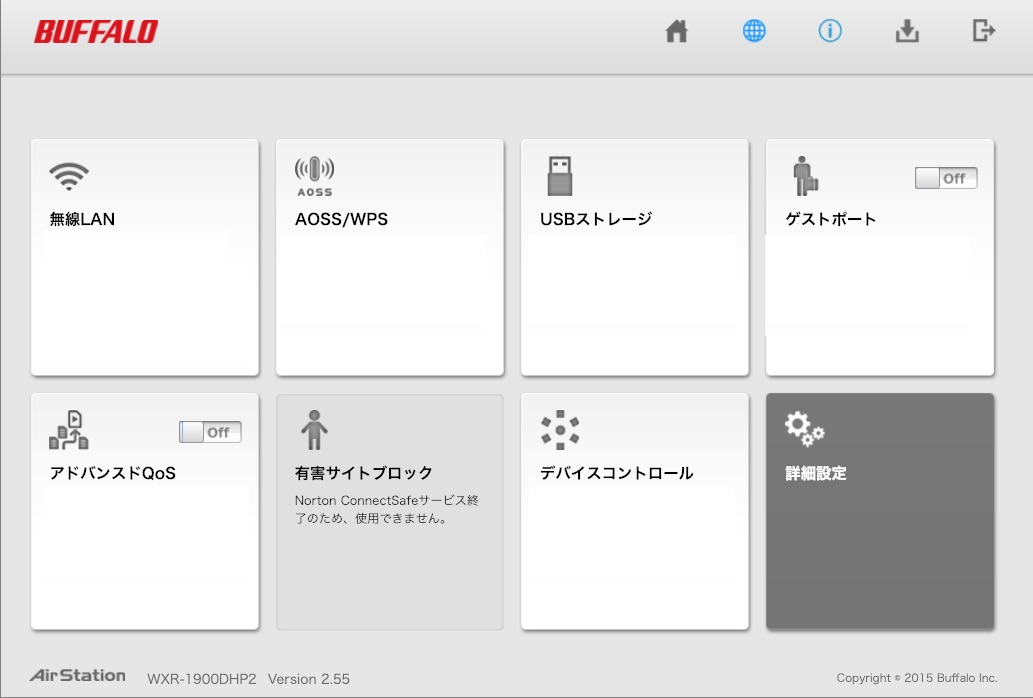This screenshot has height=698, width=1033.
Task: Click the USB drive icon
Action: (560, 176)
